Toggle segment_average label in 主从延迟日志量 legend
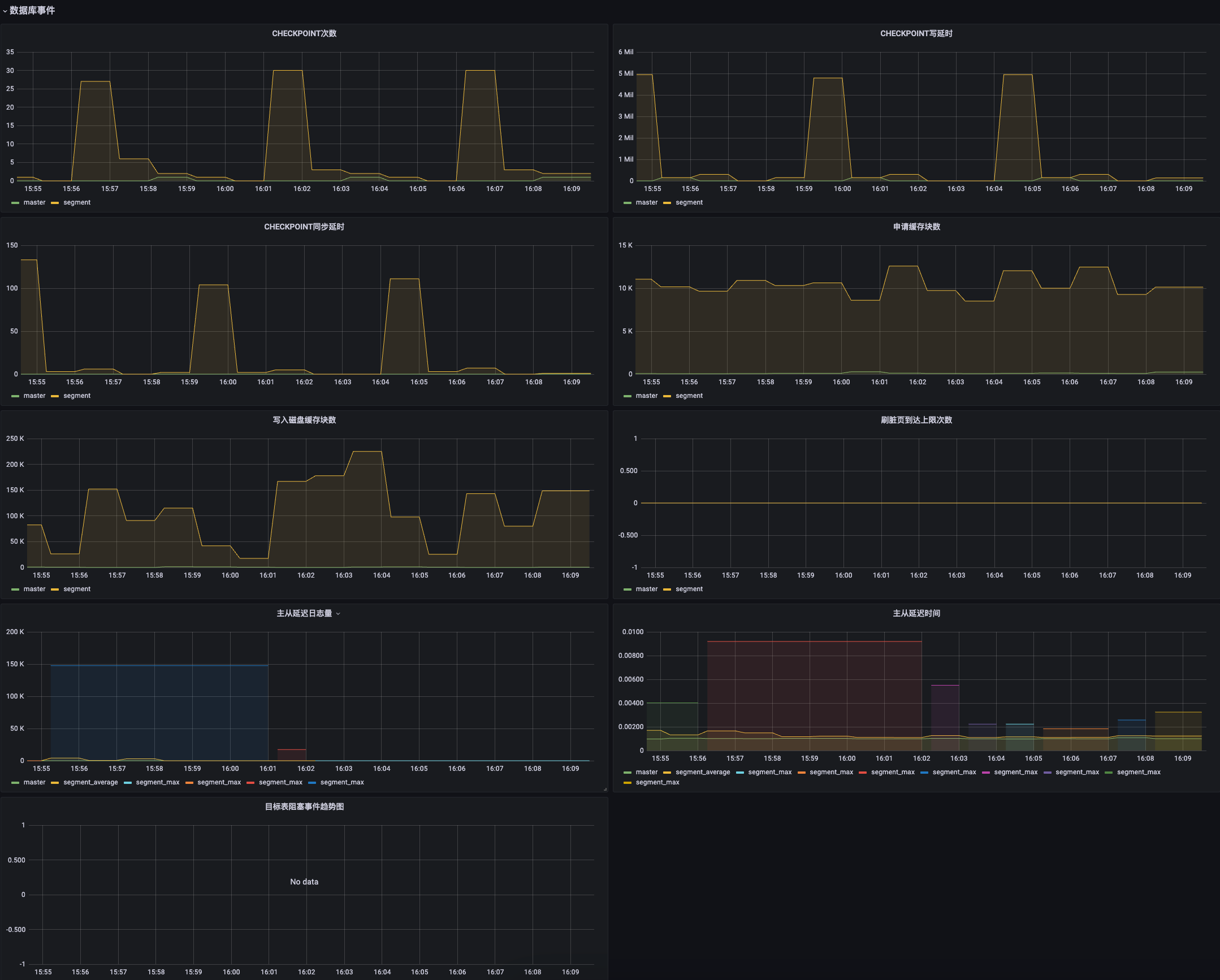1220x980 pixels. coord(90,783)
